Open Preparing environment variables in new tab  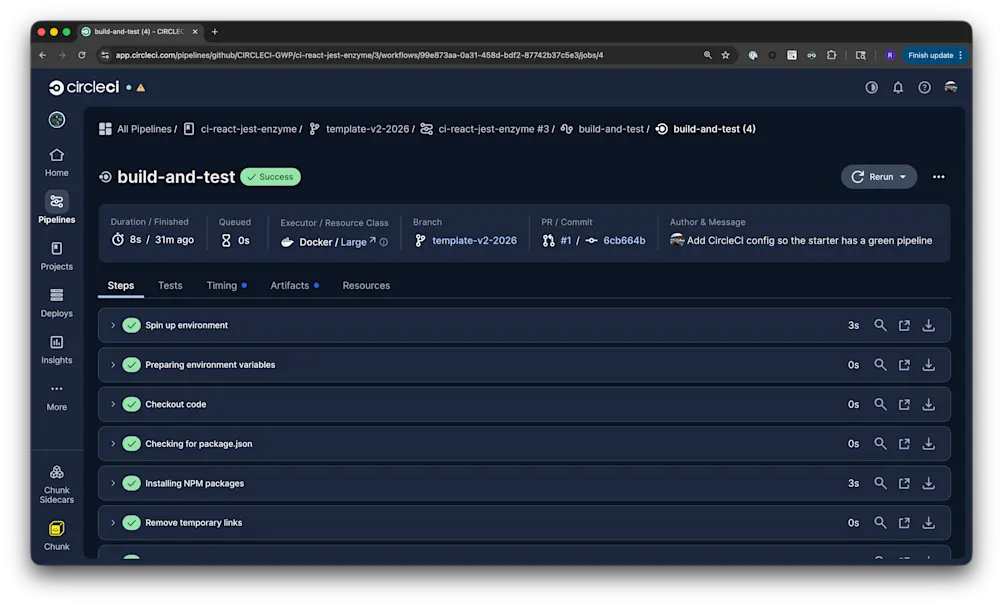click(904, 365)
